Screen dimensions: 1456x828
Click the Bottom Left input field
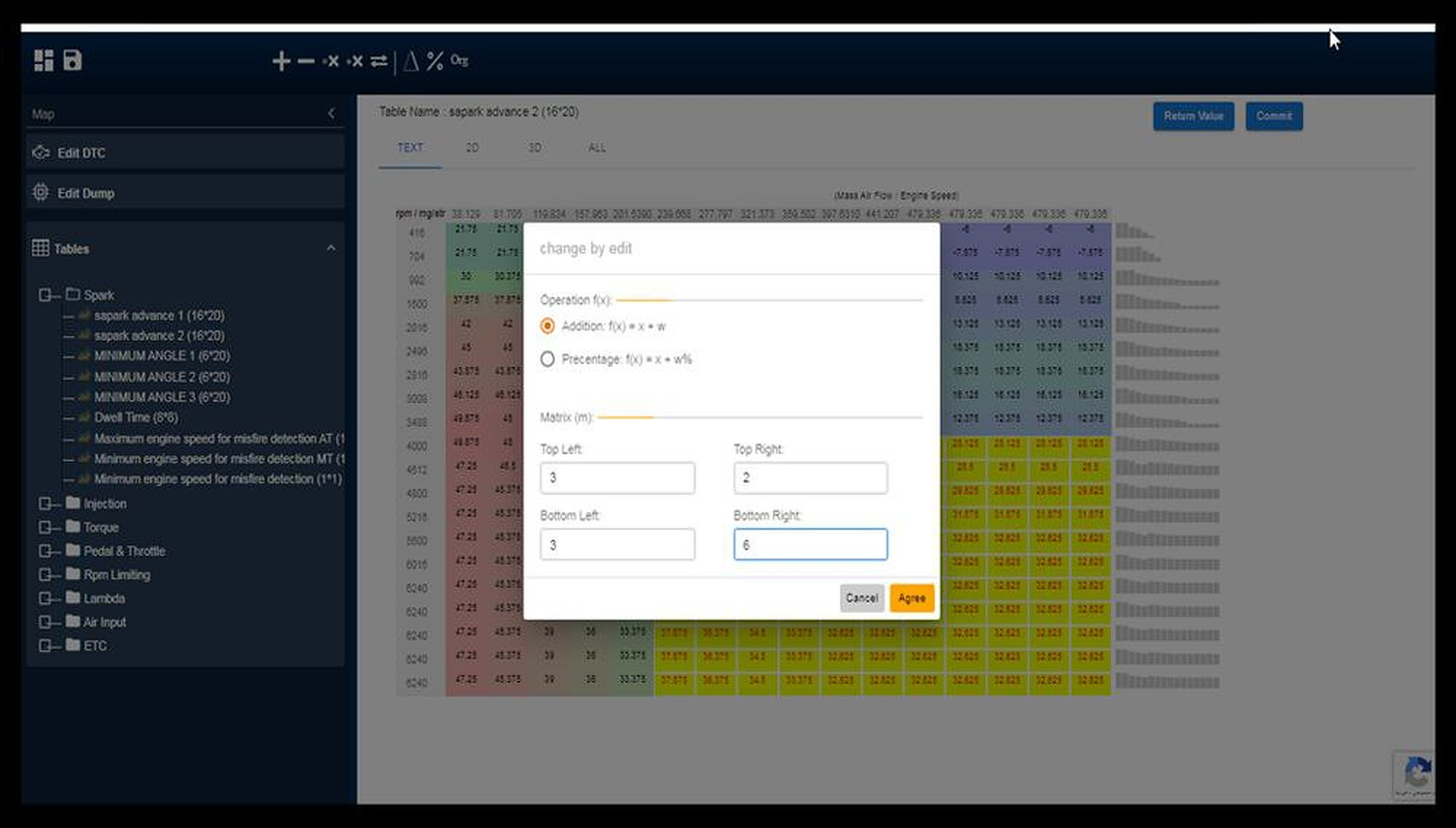(617, 545)
